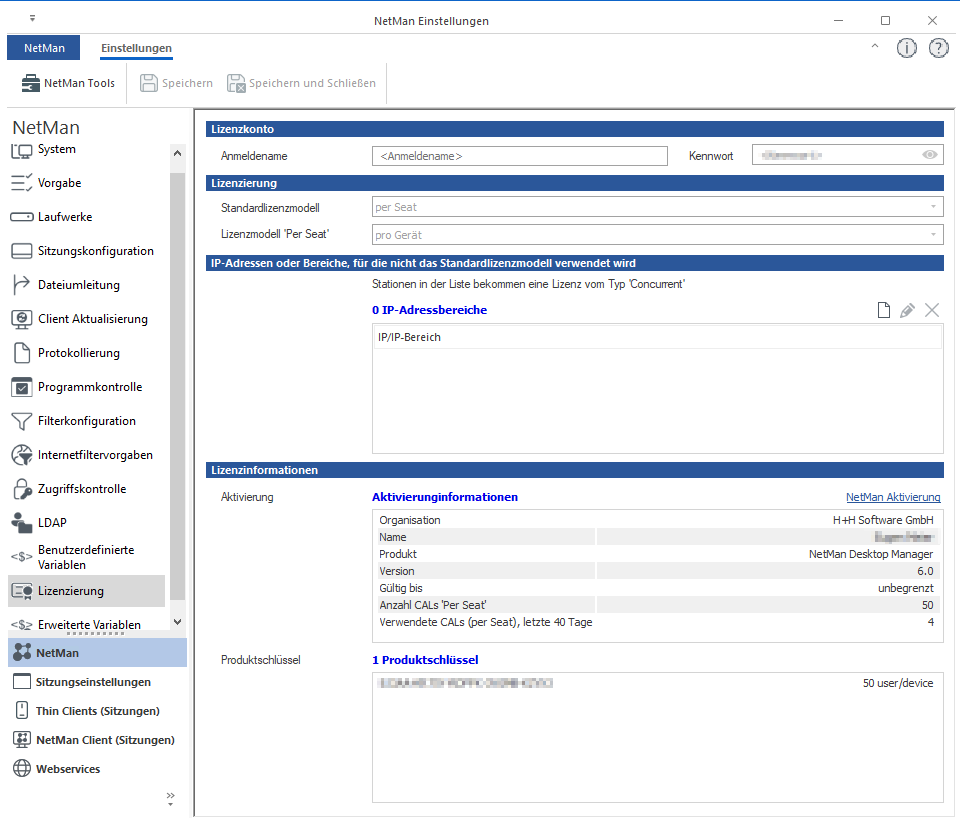This screenshot has width=960, height=825.
Task: Click the delete X icon for IP ranges
Action: point(932,310)
